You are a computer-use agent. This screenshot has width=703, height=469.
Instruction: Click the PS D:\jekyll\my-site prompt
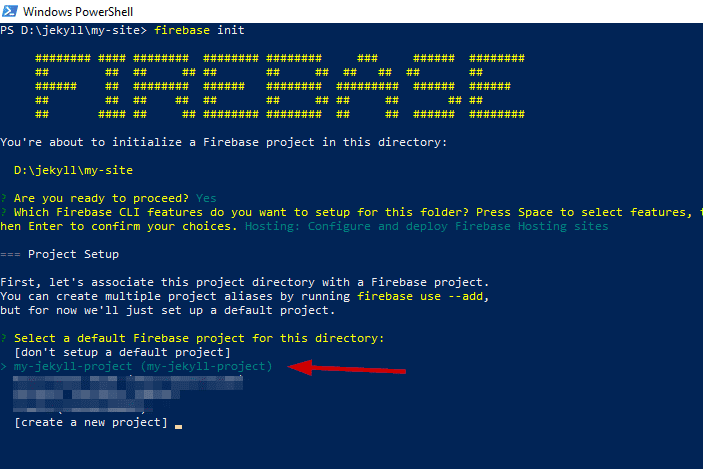pos(74,30)
